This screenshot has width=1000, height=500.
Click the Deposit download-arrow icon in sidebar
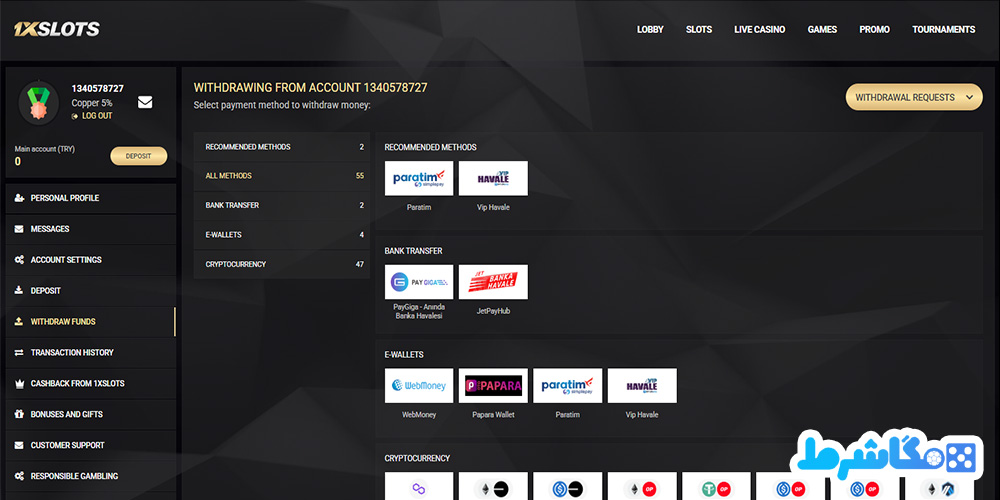pyautogui.click(x=19, y=291)
